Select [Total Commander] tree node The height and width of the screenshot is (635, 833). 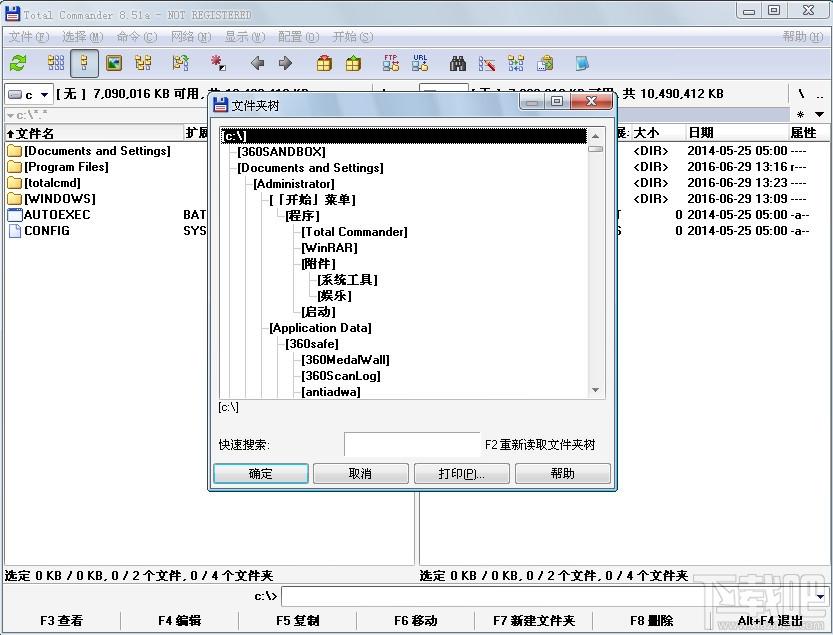(x=354, y=232)
